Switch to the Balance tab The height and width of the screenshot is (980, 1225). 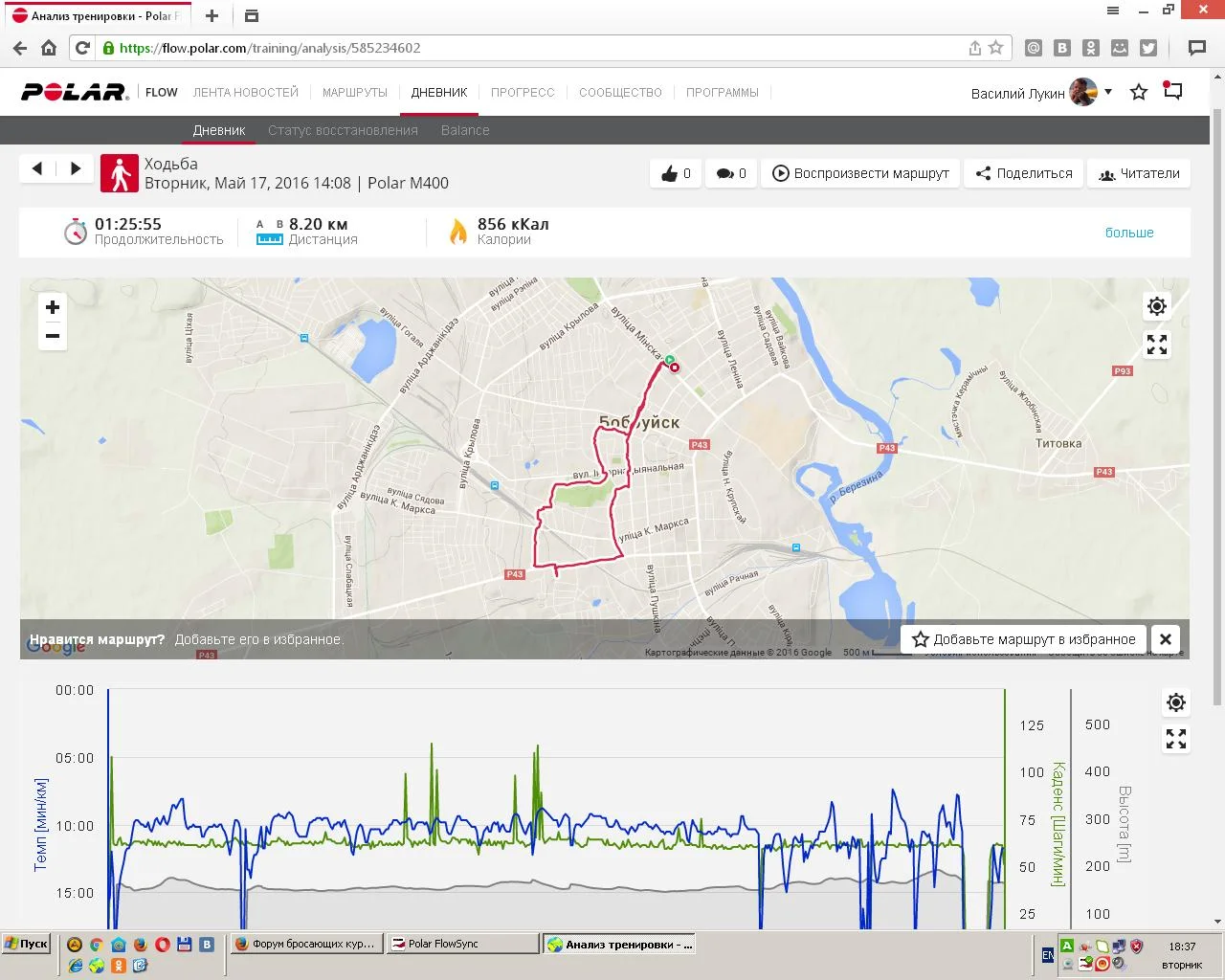pyautogui.click(x=465, y=130)
